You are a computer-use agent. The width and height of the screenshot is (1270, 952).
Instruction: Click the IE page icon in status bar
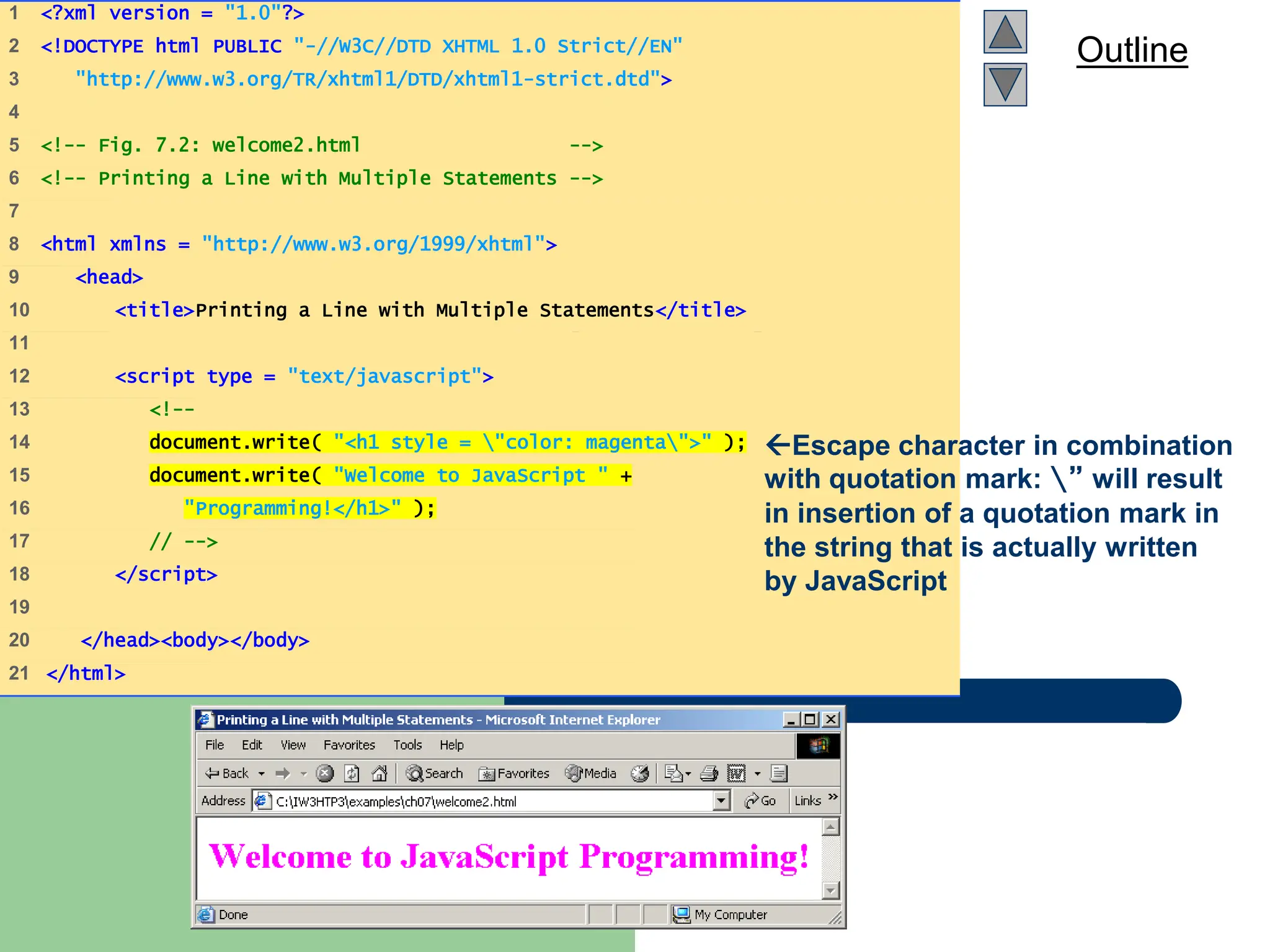(x=206, y=914)
